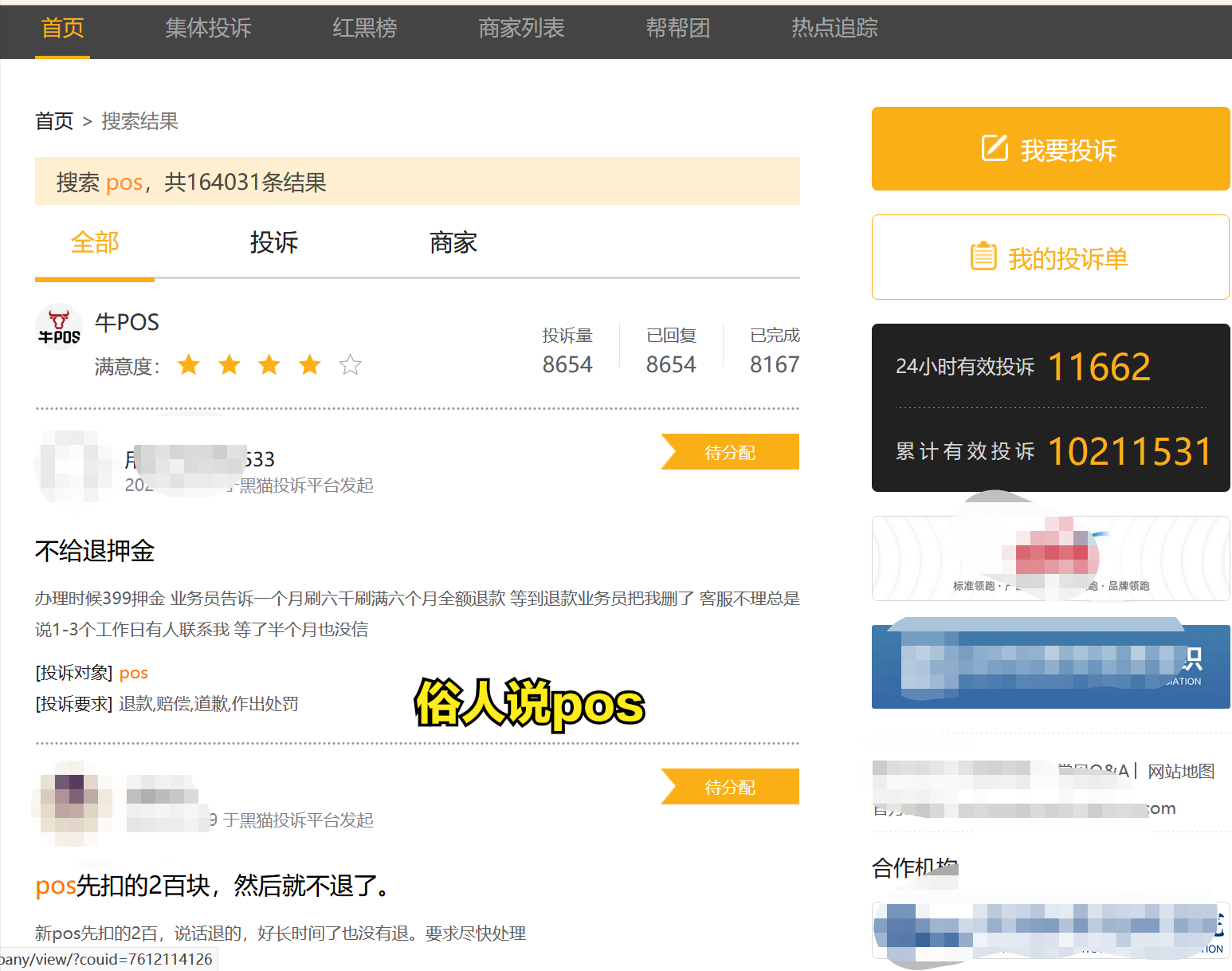Select the 全部 results tab
This screenshot has height=971, width=1232.
coord(95,242)
